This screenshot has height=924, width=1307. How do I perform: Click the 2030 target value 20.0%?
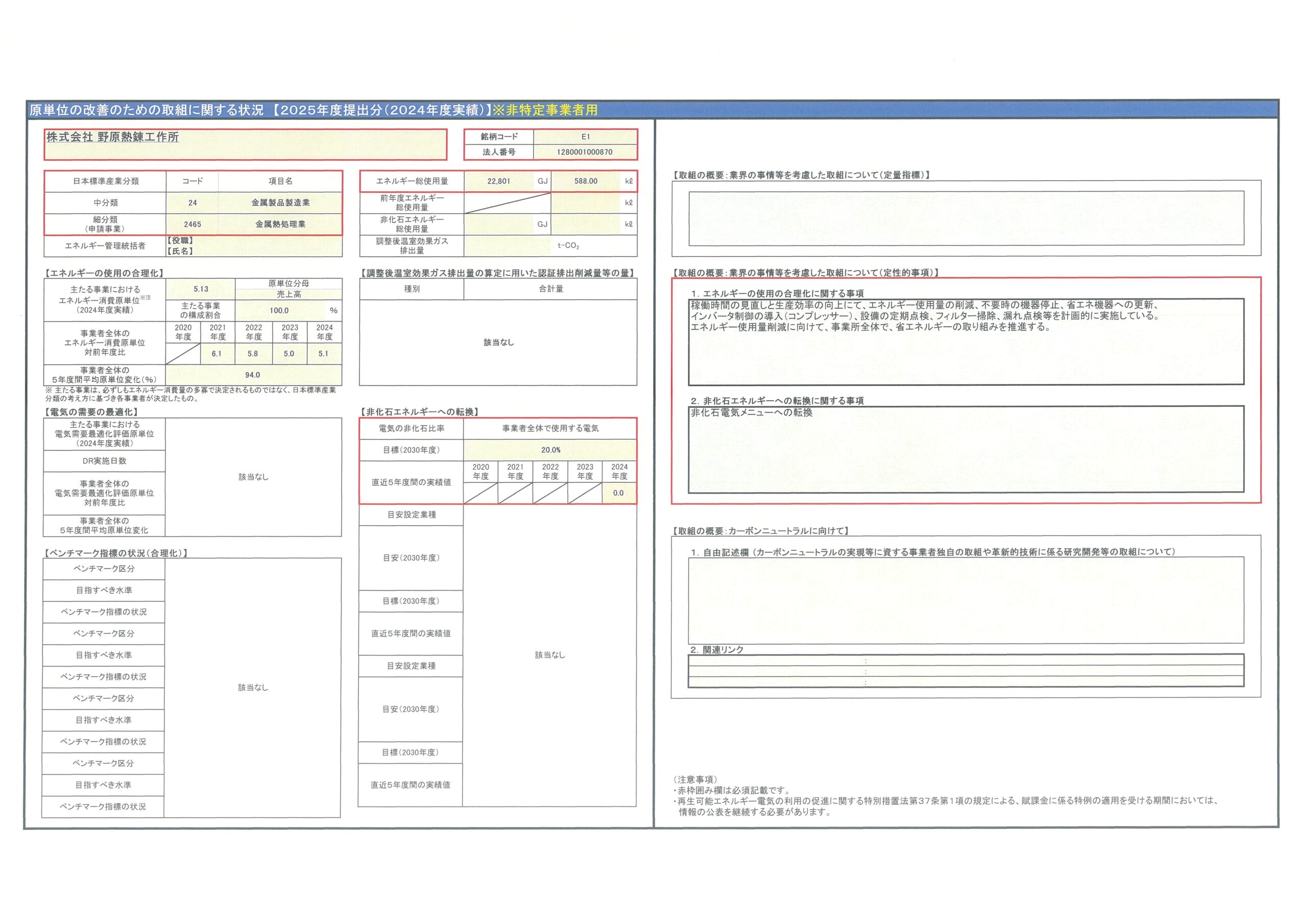tap(550, 450)
